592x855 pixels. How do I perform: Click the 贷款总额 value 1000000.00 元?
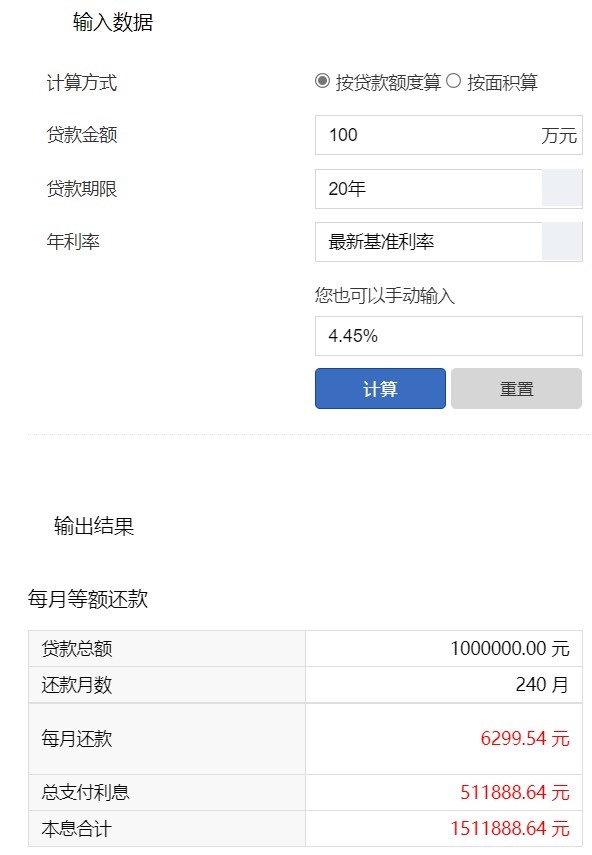point(510,648)
